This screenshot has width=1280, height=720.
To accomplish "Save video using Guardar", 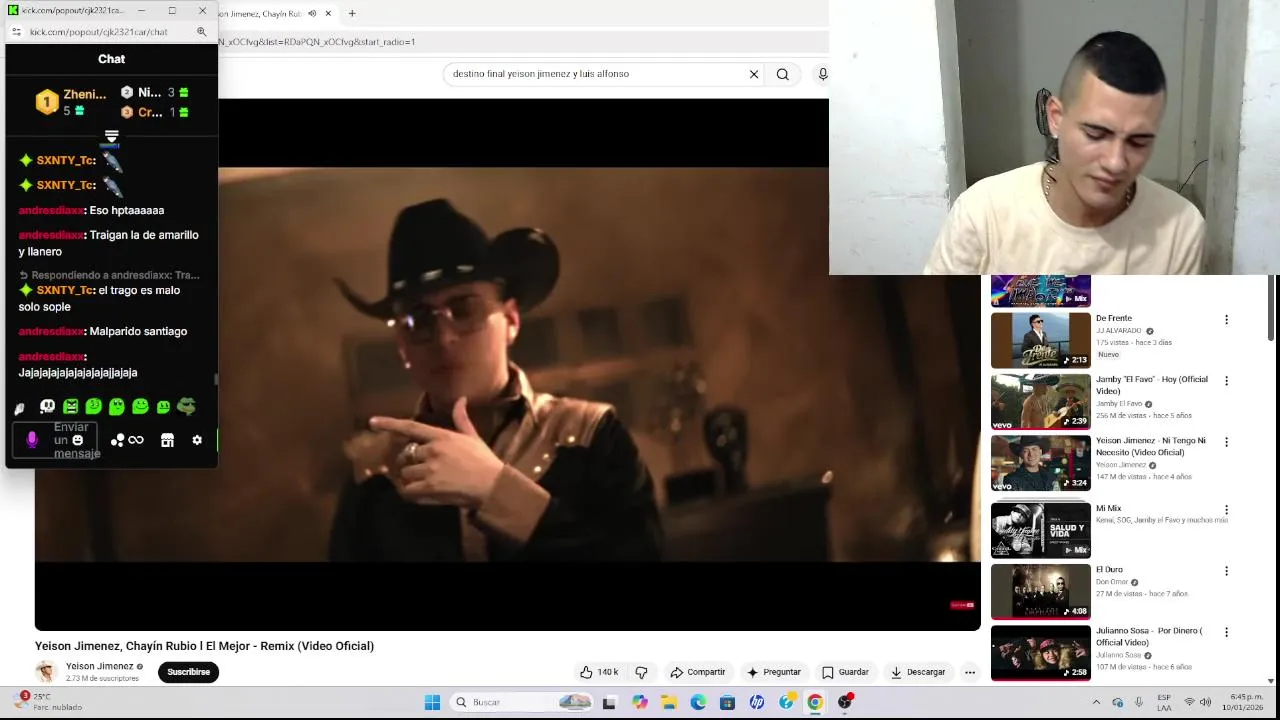I will (845, 672).
